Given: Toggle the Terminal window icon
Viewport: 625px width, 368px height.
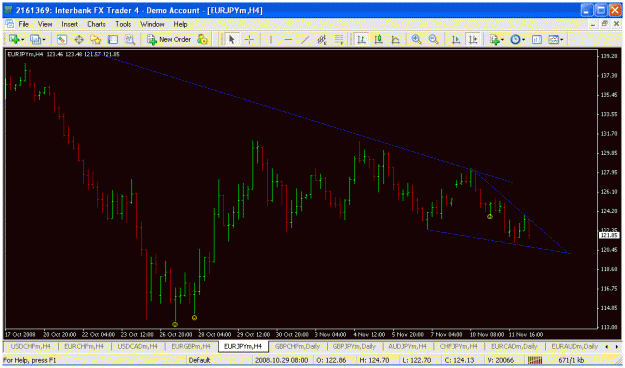Looking at the screenshot, I should click(113, 39).
